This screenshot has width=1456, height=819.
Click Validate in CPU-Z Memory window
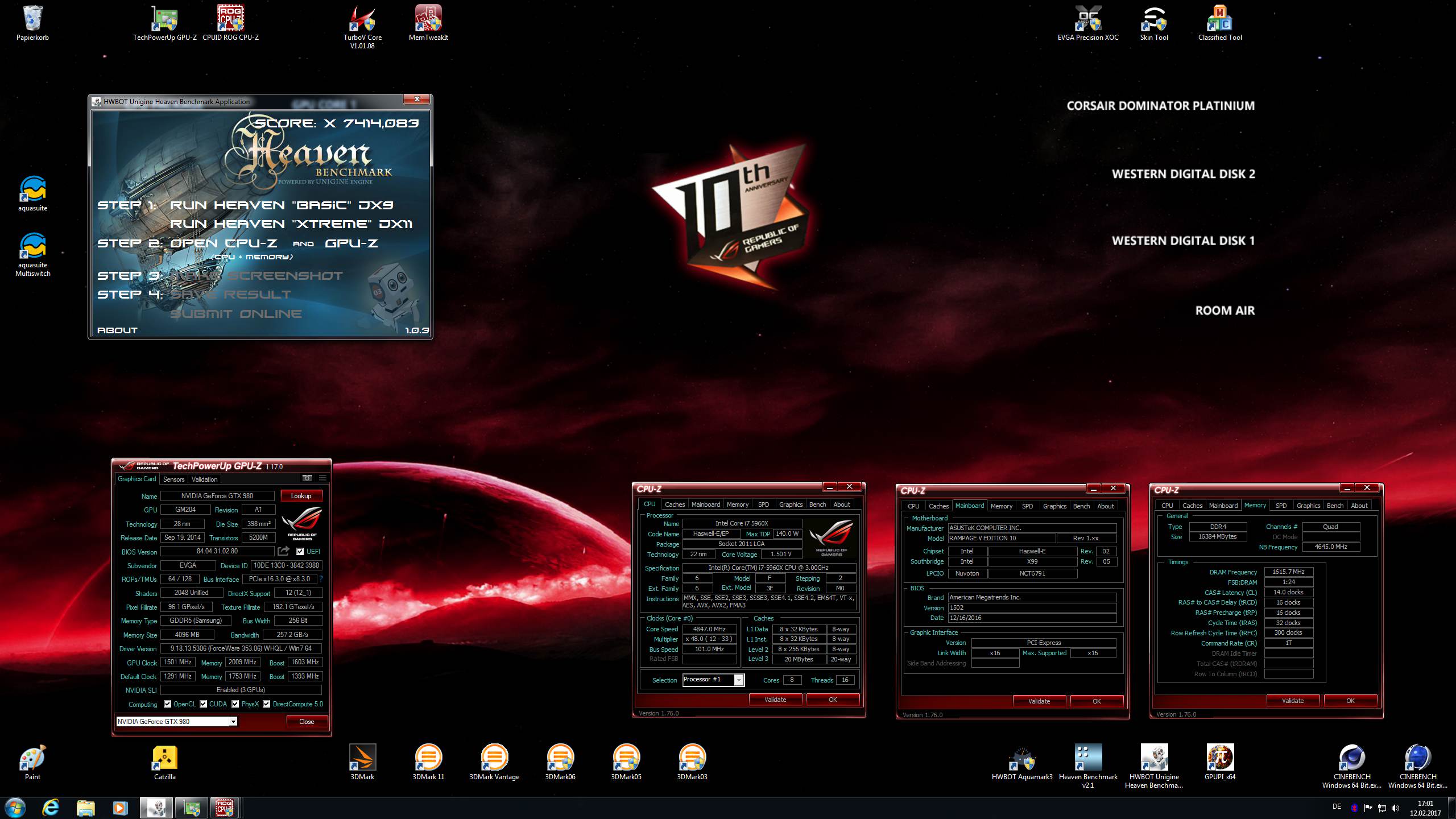coord(1293,701)
